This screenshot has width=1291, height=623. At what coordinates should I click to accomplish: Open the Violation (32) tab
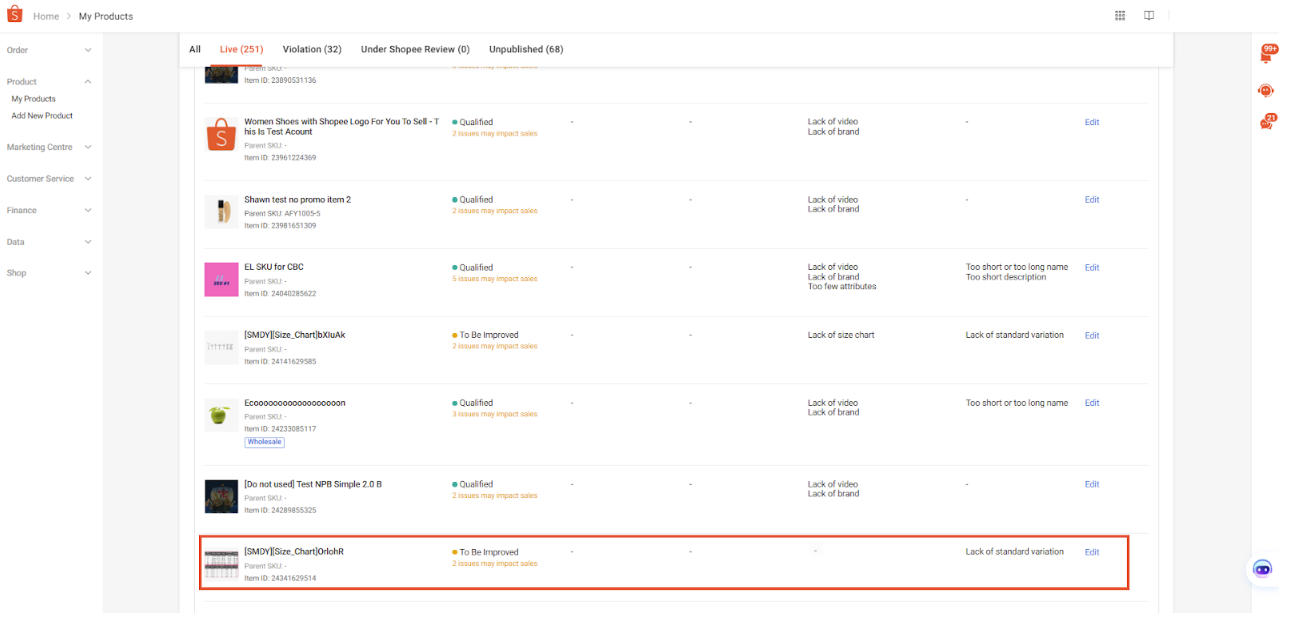coord(312,49)
